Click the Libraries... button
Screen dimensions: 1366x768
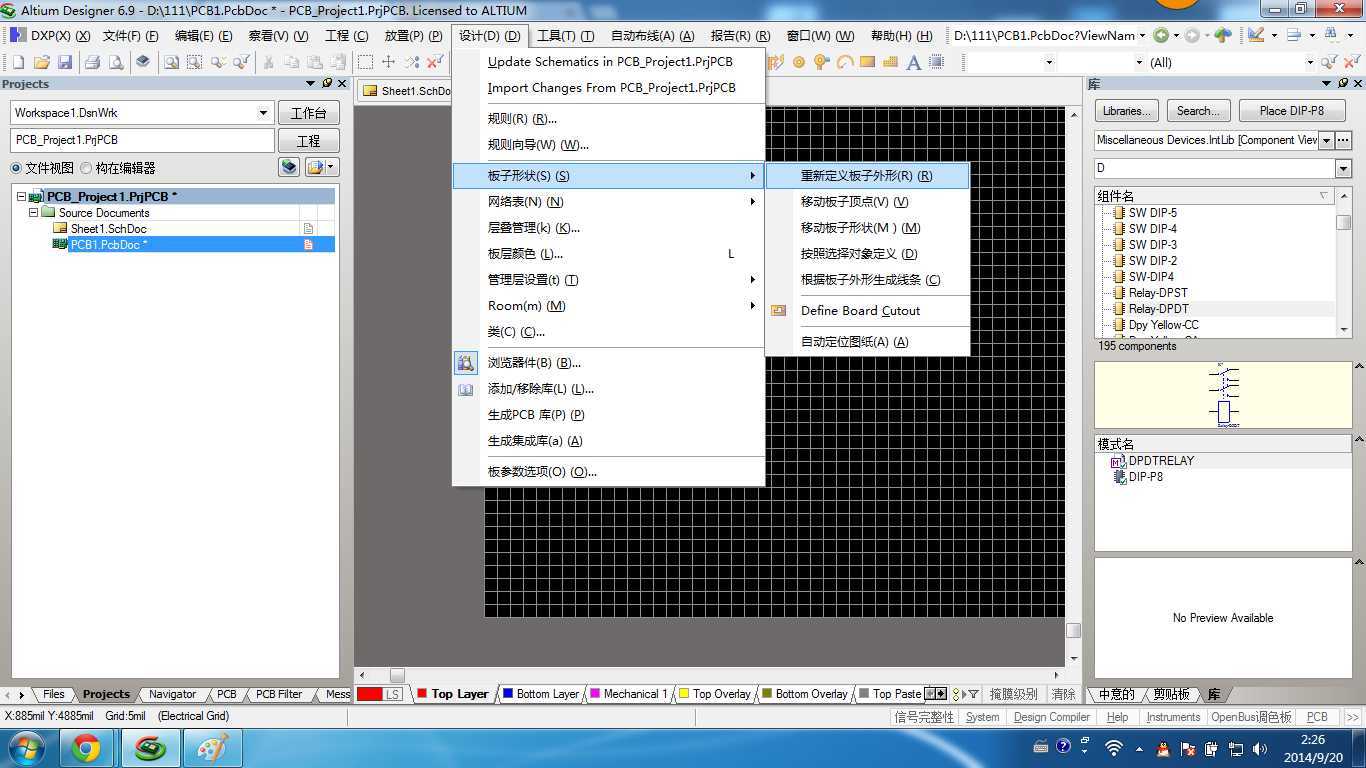pyautogui.click(x=1126, y=111)
